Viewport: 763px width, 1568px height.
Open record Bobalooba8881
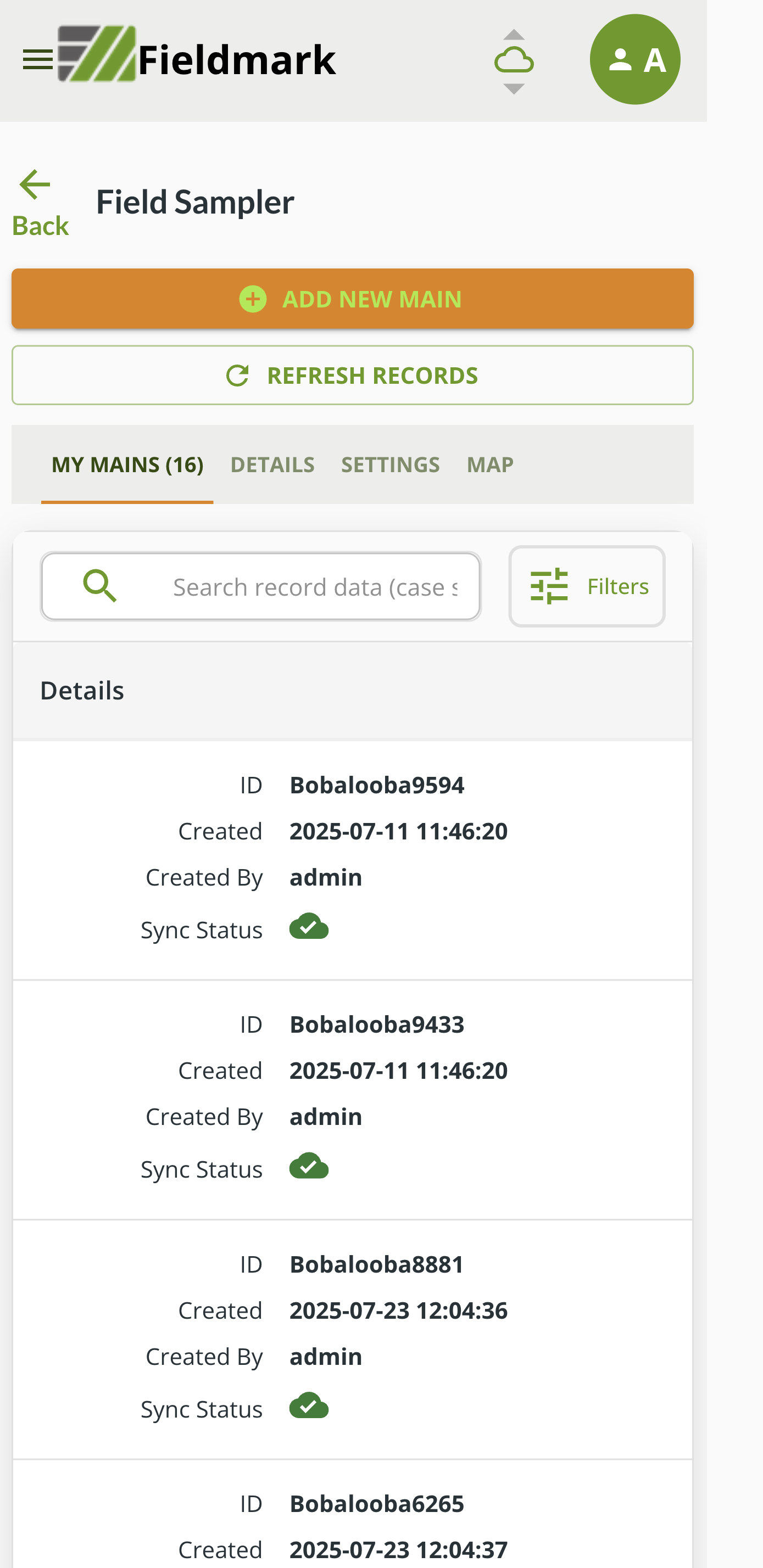376,1264
